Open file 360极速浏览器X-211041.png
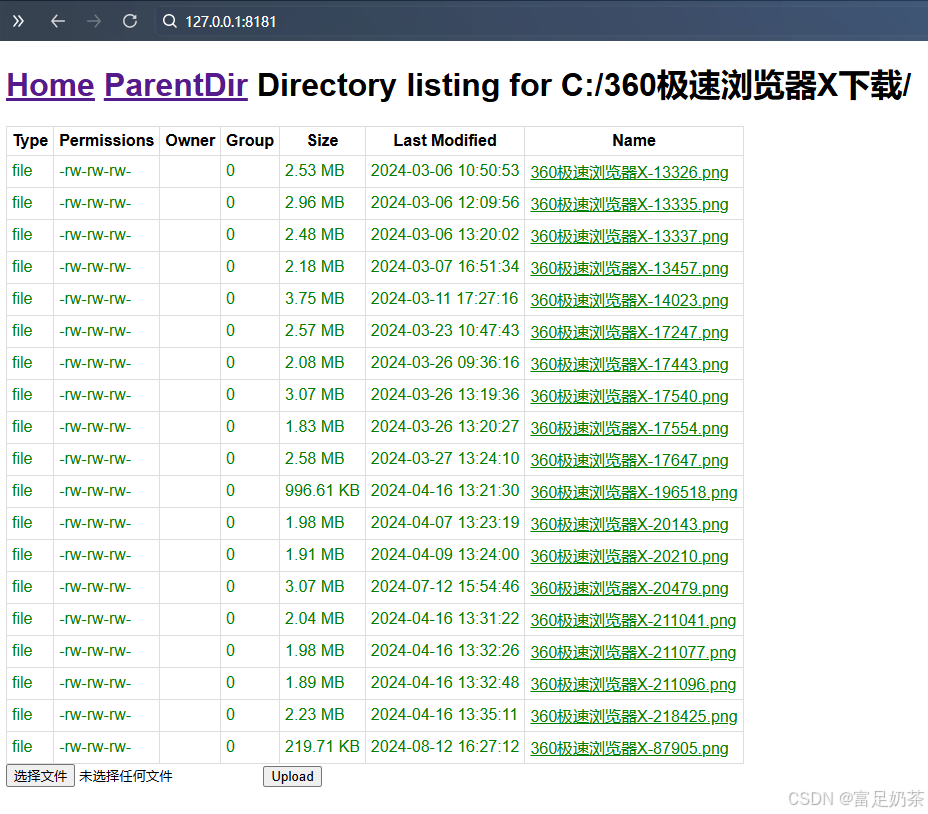The width and height of the screenshot is (928, 814). click(633, 620)
